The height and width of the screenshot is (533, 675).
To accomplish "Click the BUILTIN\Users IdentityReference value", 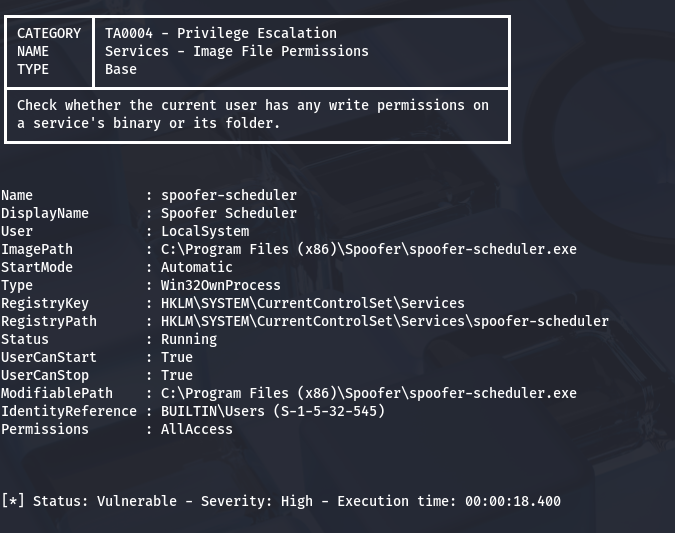I will coord(272,411).
